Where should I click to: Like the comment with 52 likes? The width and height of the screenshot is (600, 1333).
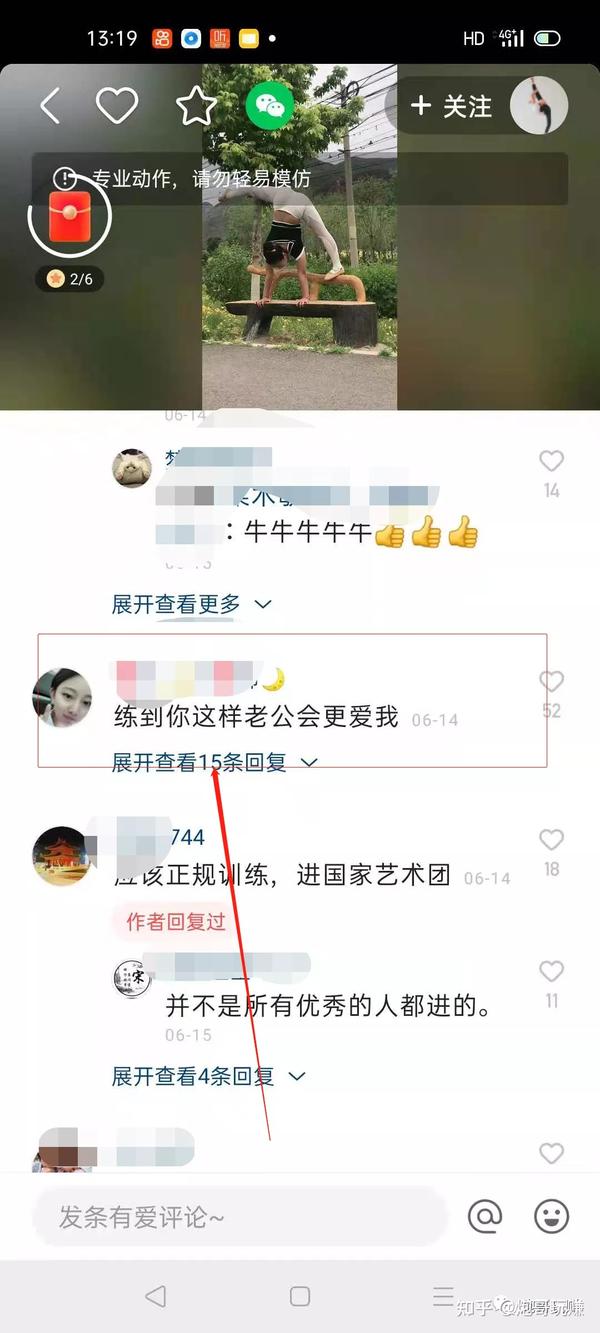[x=552, y=681]
